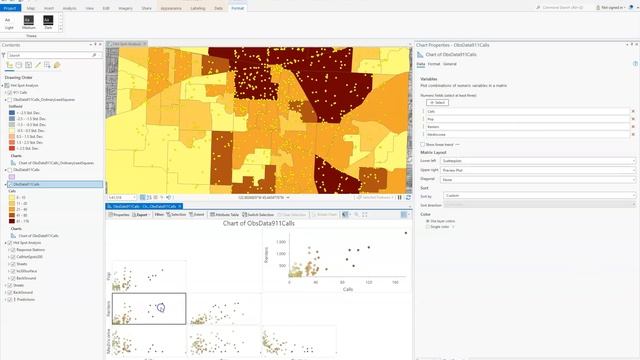Open the Upper right Preview Plot dropdown
The width and height of the screenshot is (640, 360).
(x=538, y=170)
